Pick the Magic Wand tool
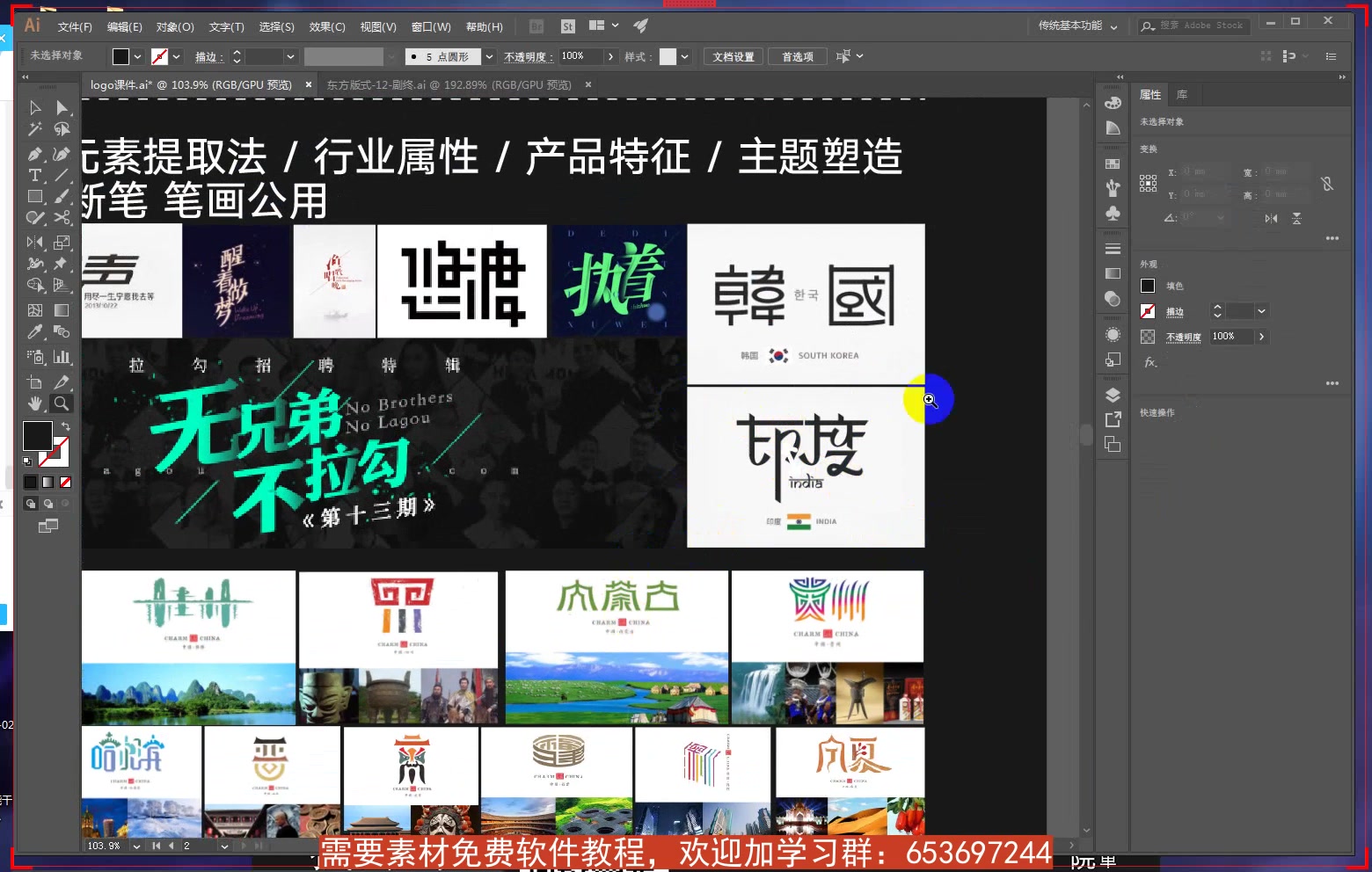 point(35,130)
